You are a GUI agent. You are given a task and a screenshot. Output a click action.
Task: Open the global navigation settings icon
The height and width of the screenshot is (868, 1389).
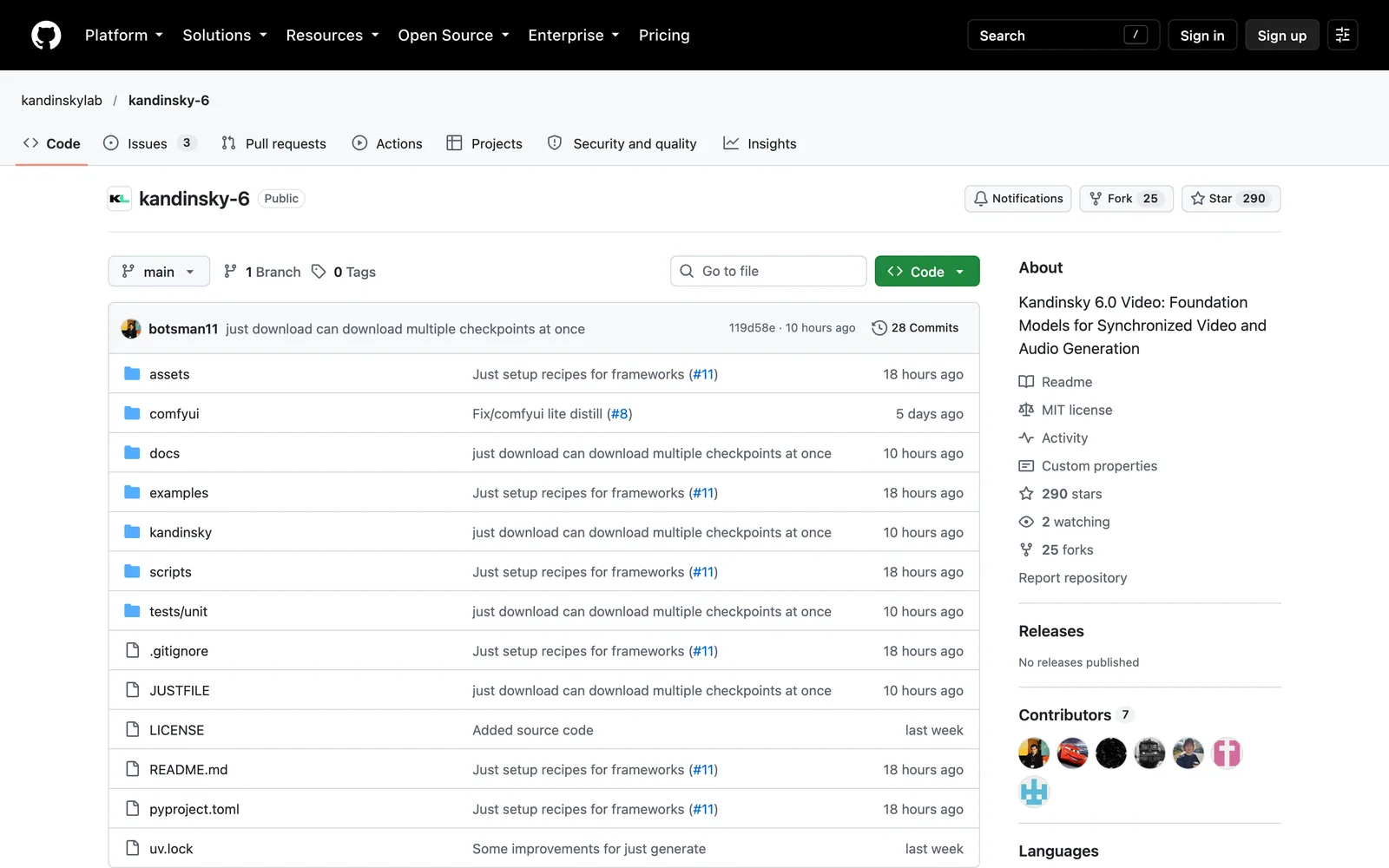(x=1342, y=36)
